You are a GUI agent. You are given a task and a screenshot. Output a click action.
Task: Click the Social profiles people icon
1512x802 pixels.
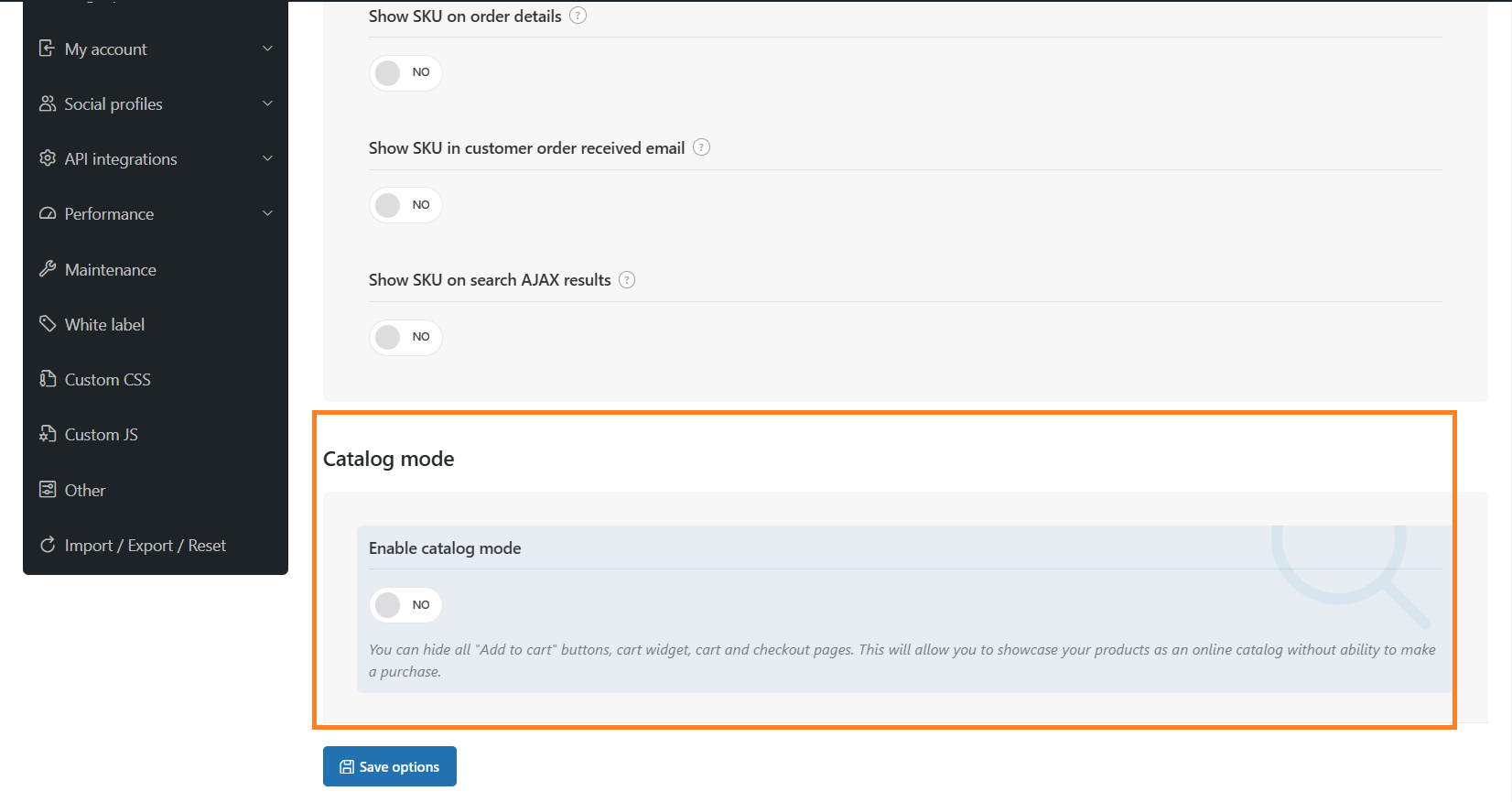coord(47,103)
